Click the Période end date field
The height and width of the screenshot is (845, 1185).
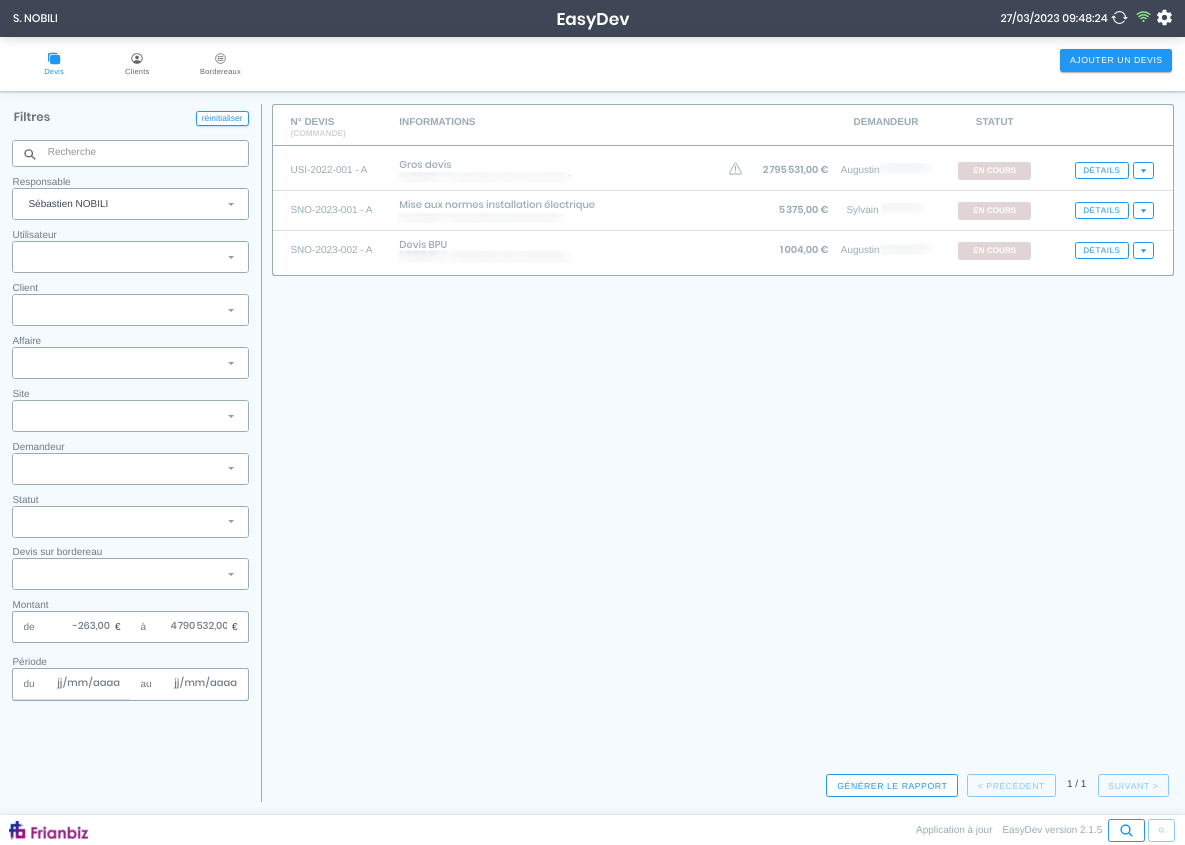click(x=205, y=683)
